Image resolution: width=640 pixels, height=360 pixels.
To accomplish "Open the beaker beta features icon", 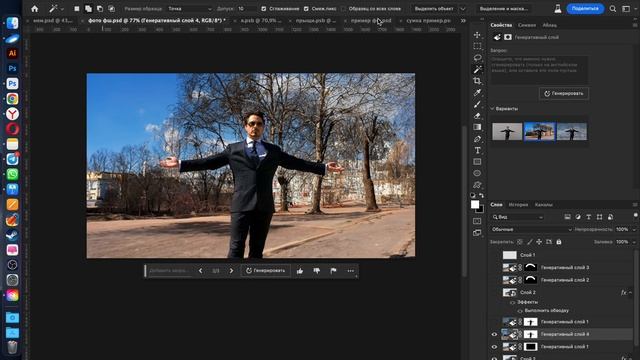I will pos(558,9).
